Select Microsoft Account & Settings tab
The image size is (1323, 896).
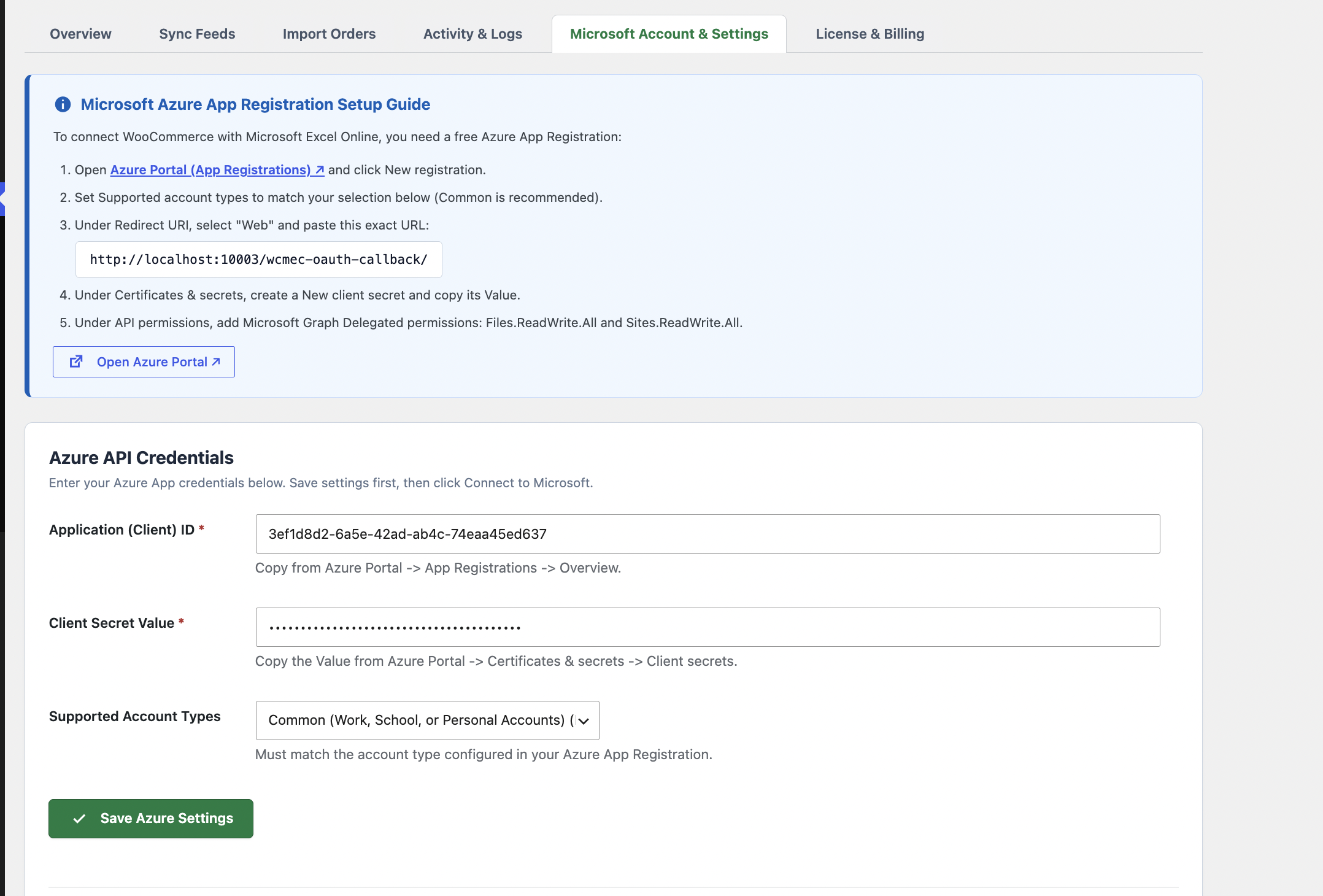pos(669,34)
